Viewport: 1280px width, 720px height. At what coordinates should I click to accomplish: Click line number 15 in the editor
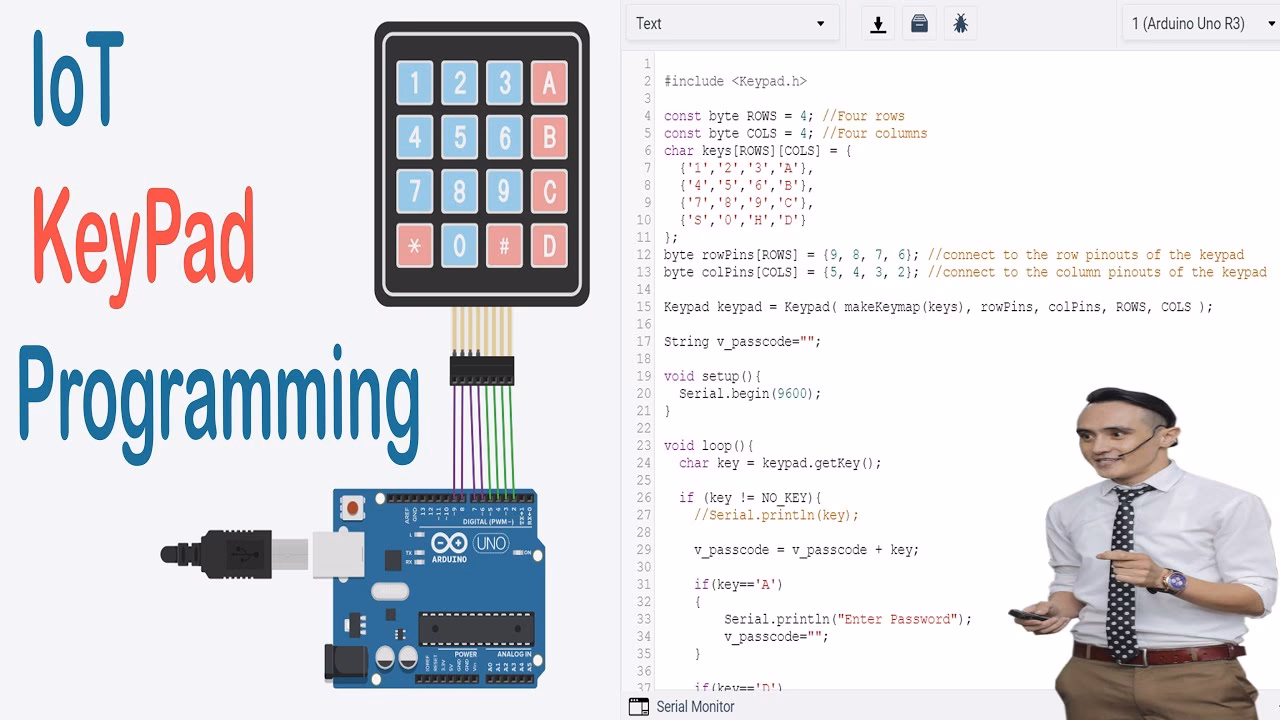(x=644, y=306)
